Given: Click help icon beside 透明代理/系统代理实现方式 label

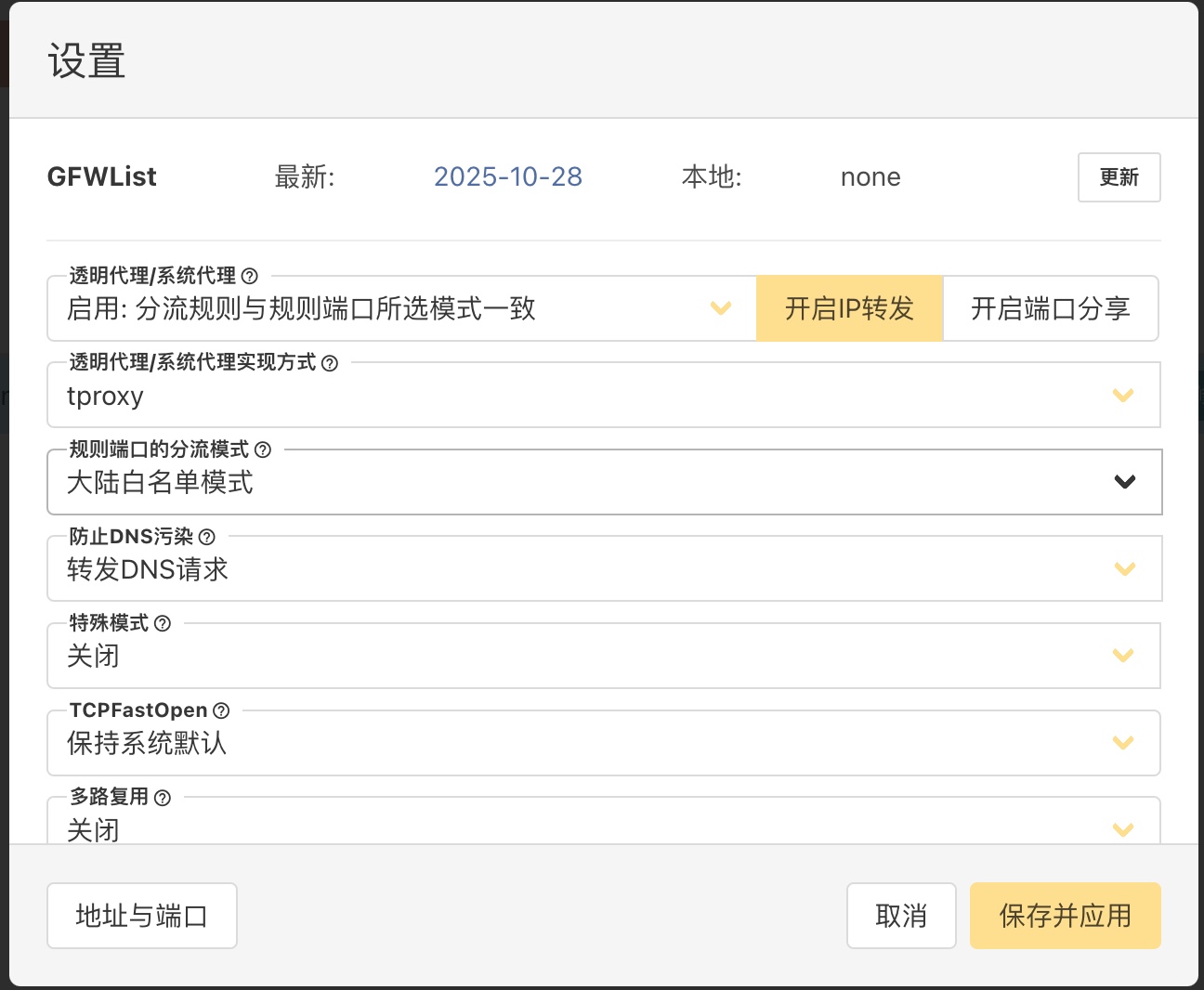Looking at the screenshot, I should [x=330, y=363].
